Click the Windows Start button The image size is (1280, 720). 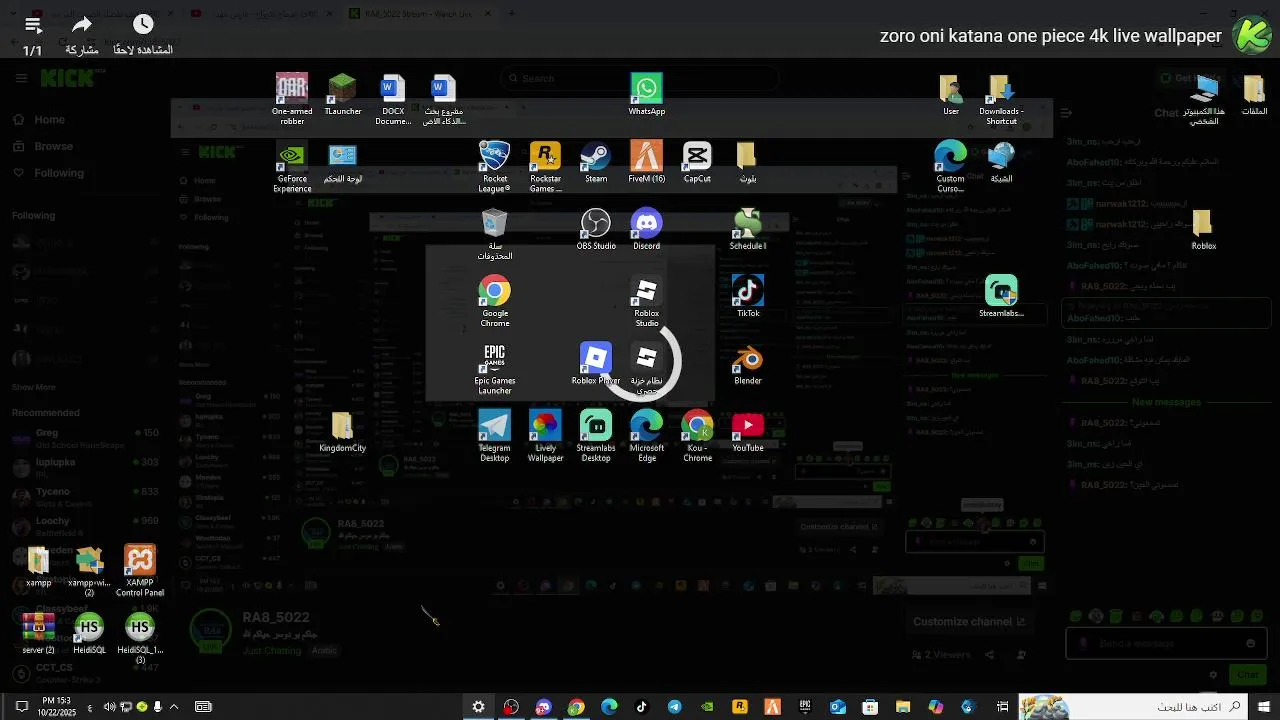pos(1263,707)
